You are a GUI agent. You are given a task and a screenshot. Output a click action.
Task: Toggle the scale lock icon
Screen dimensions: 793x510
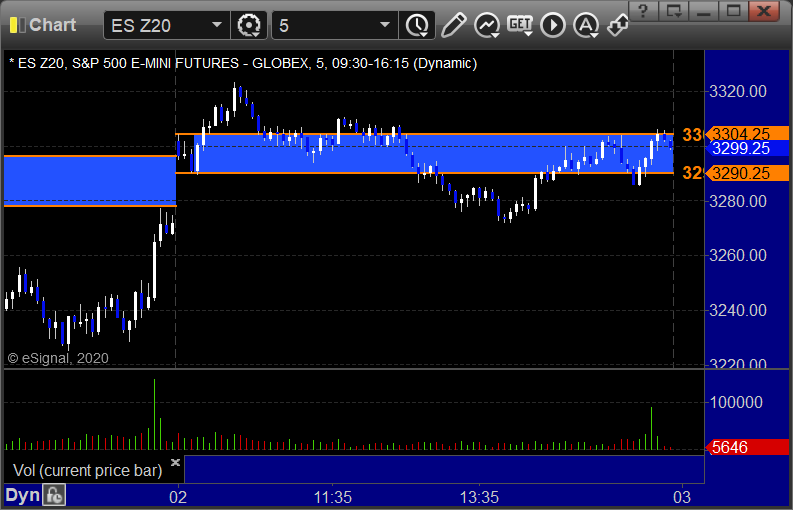click(x=54, y=495)
